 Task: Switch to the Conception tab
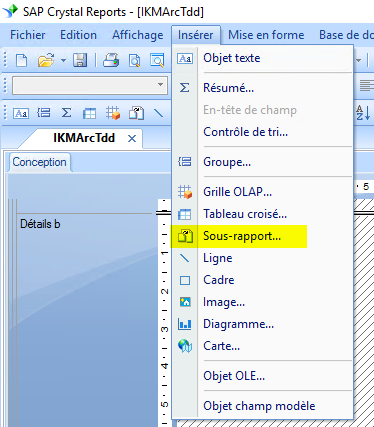[x=39, y=162]
